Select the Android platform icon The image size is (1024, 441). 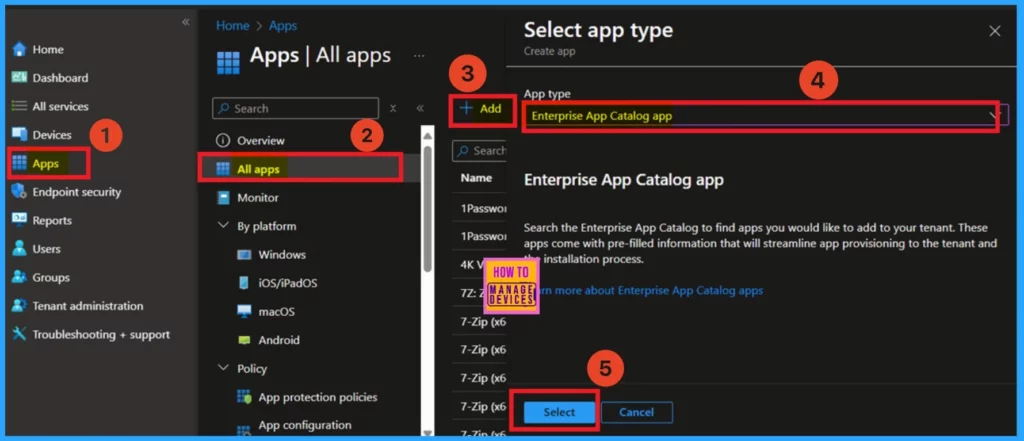pyautogui.click(x=244, y=340)
